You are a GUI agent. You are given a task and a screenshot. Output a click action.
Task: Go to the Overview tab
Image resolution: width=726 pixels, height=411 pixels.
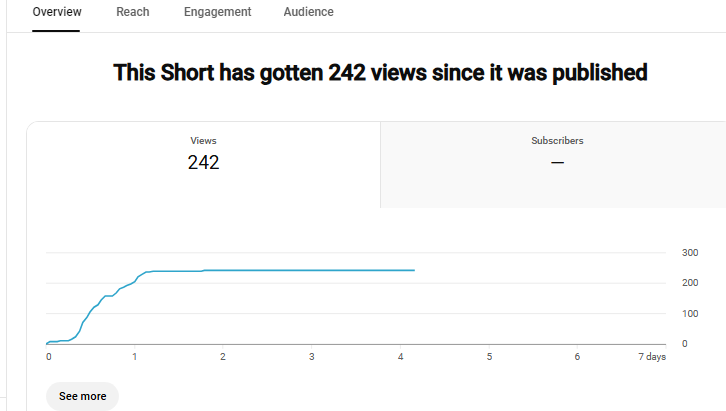56,12
